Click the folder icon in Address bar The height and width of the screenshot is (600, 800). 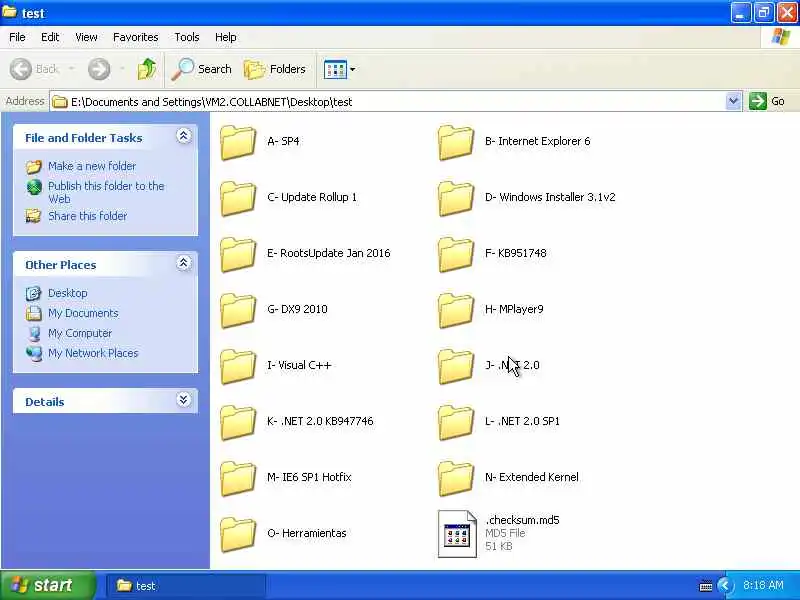point(60,102)
